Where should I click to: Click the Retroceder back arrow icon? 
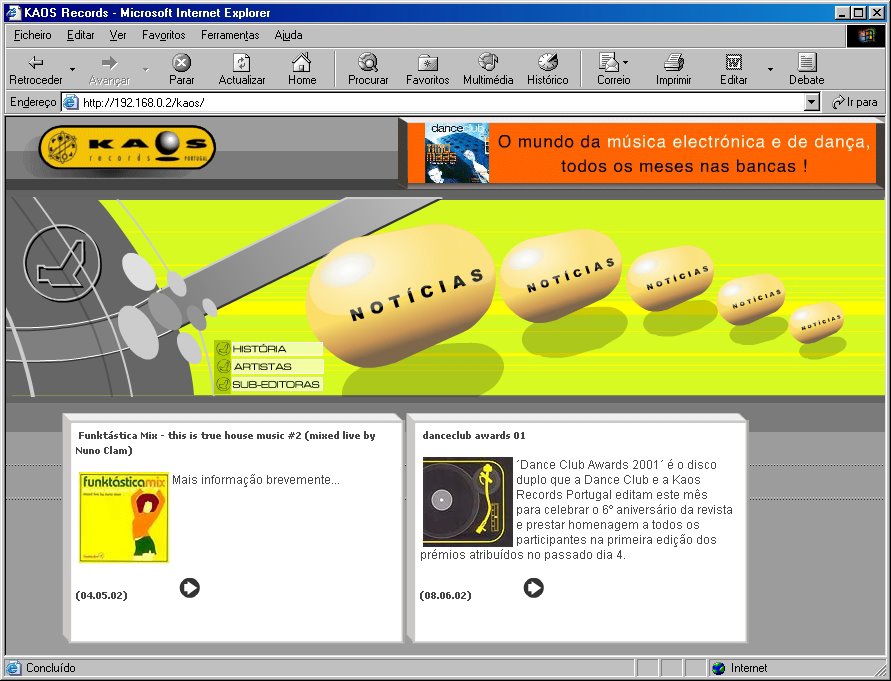coord(36,62)
